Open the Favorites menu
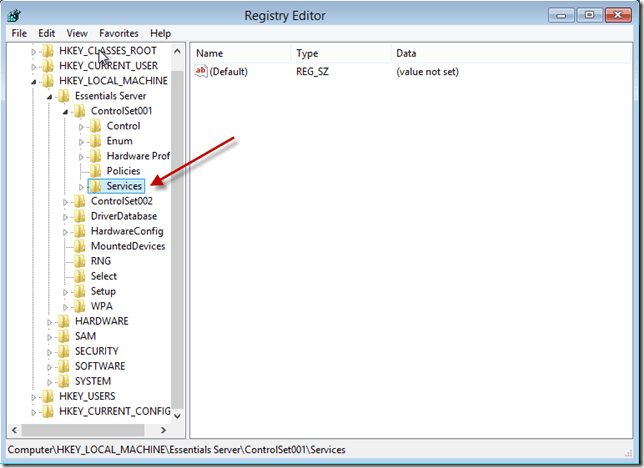644x468 pixels. point(119,33)
